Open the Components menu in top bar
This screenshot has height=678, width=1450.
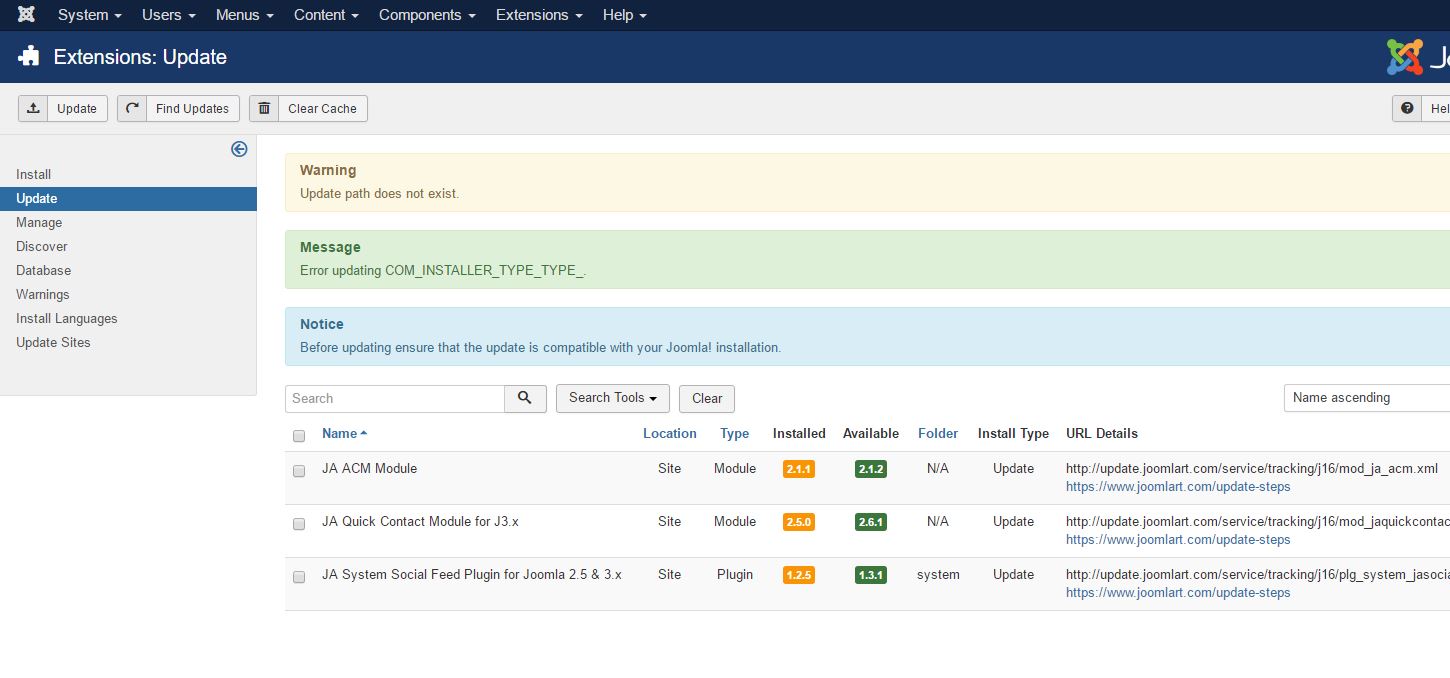tap(427, 15)
